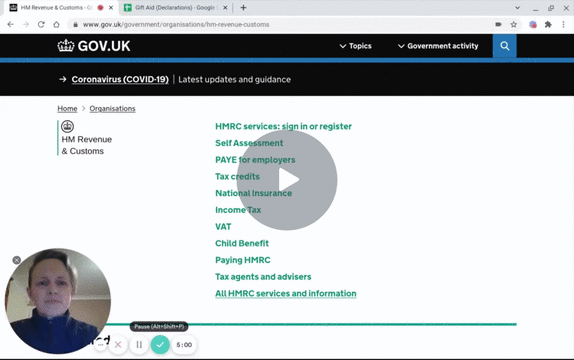Open the Coronavirus (COVID-19) link
Viewport: 574px width, 360px height.
coord(120,79)
